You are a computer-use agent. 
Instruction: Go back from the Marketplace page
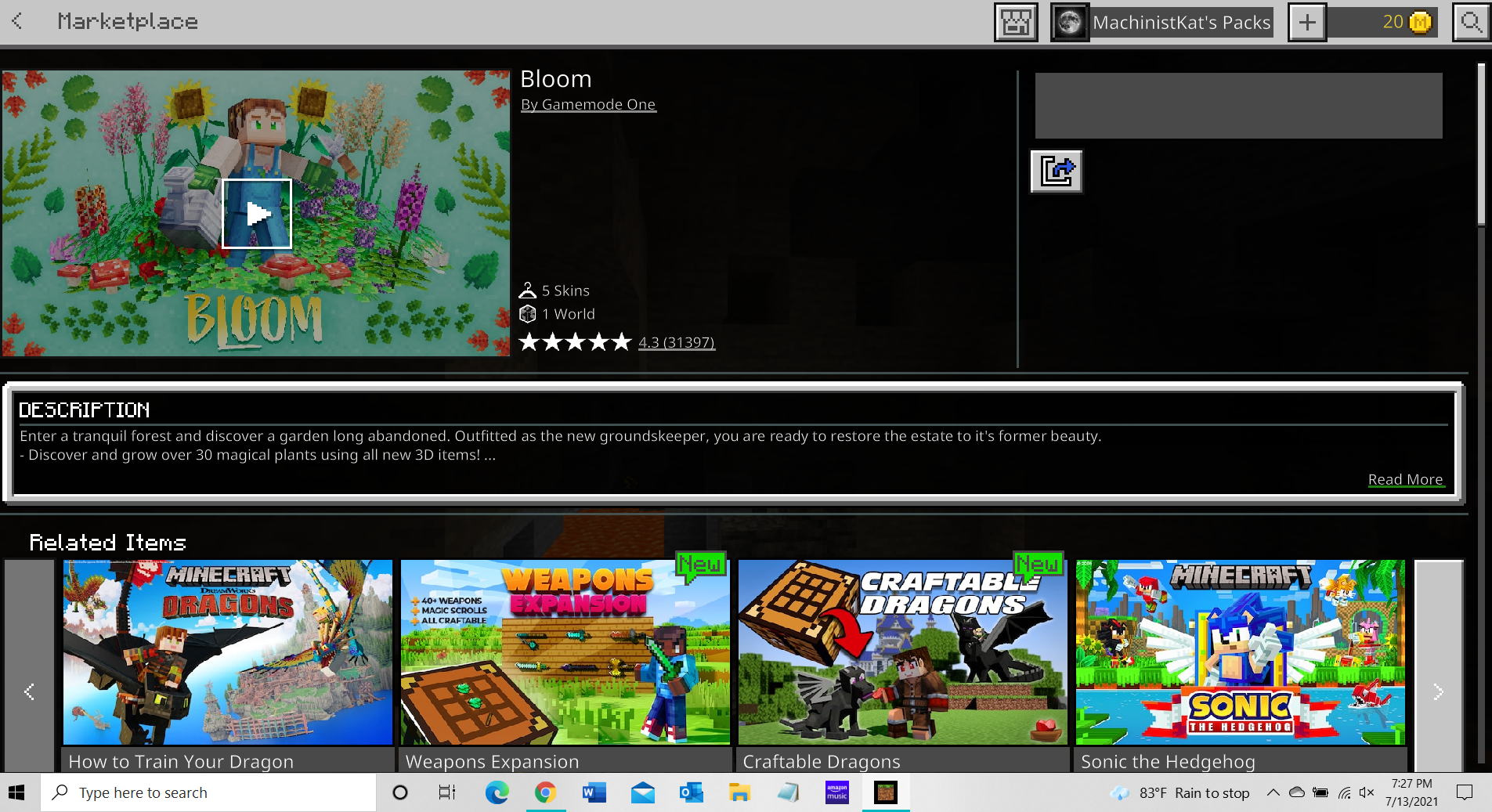[x=17, y=21]
